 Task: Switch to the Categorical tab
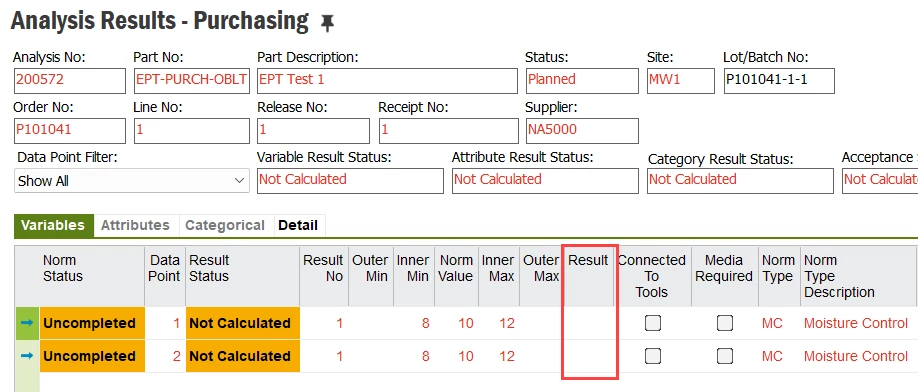[225, 225]
